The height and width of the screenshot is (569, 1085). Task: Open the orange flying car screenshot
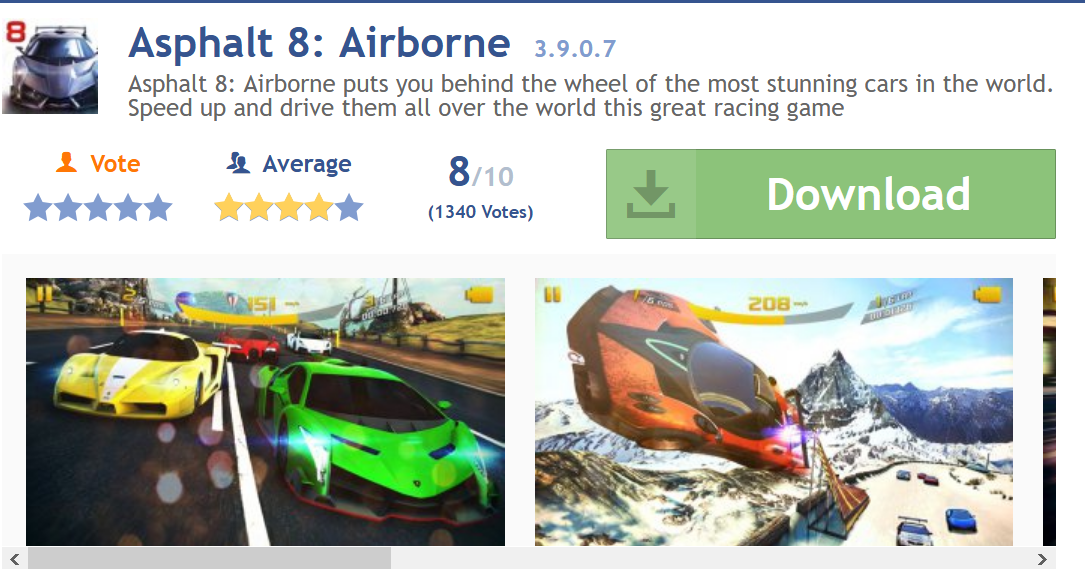pyautogui.click(x=774, y=412)
